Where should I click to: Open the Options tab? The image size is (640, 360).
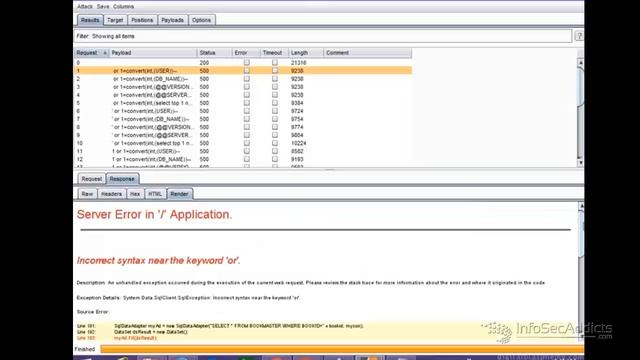201,20
